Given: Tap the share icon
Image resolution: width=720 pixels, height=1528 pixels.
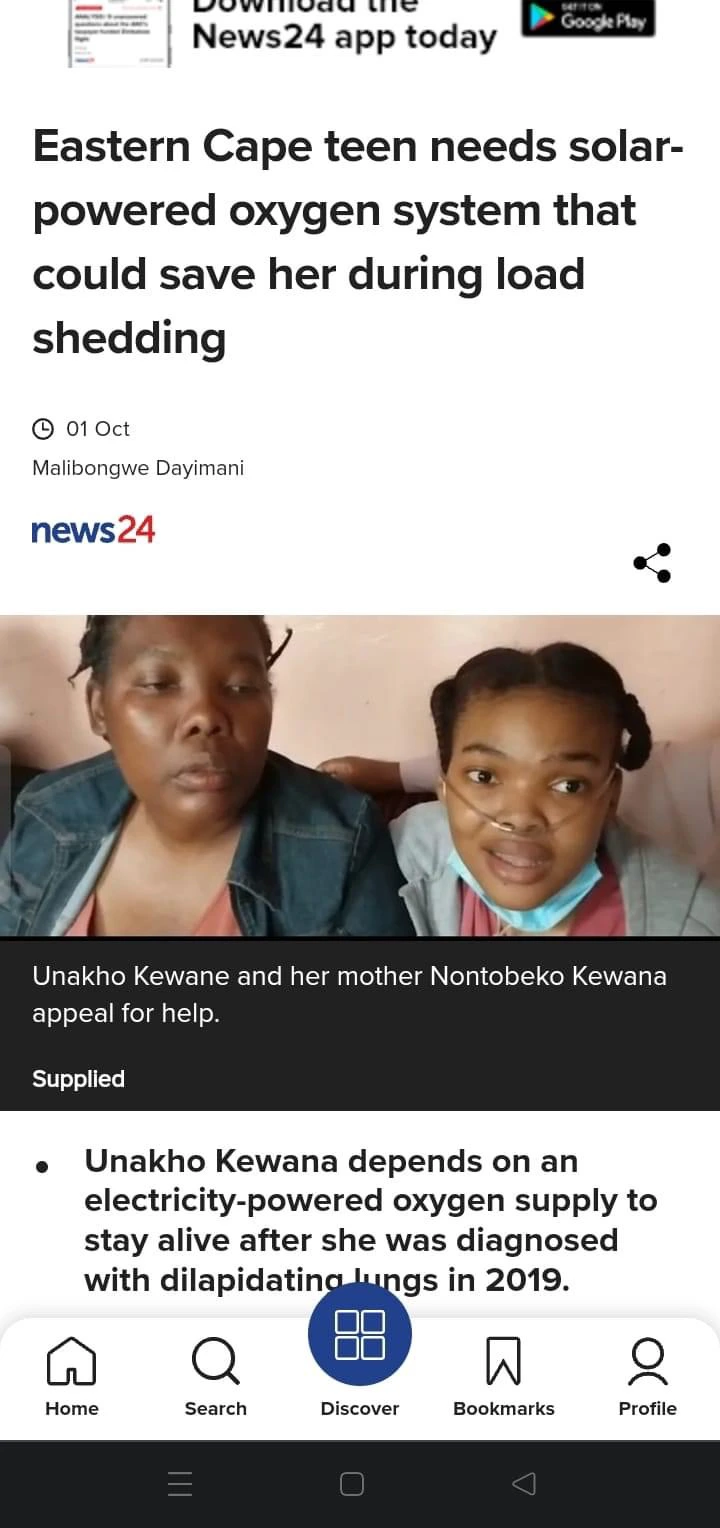Looking at the screenshot, I should click(652, 563).
